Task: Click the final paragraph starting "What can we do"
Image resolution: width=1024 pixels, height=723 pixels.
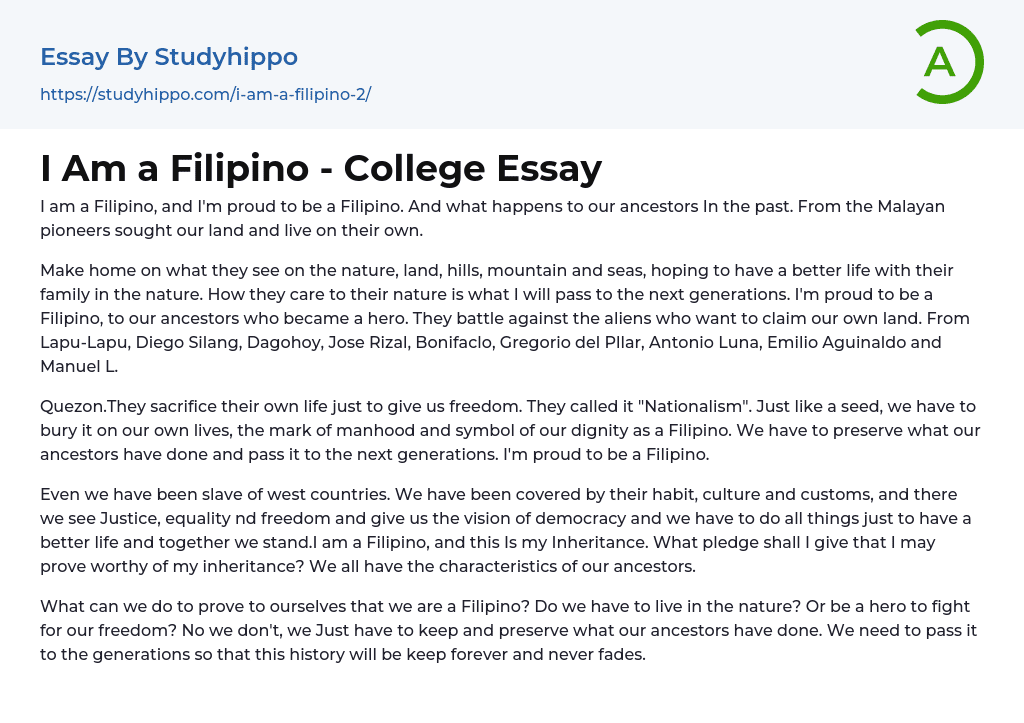Action: (x=504, y=631)
